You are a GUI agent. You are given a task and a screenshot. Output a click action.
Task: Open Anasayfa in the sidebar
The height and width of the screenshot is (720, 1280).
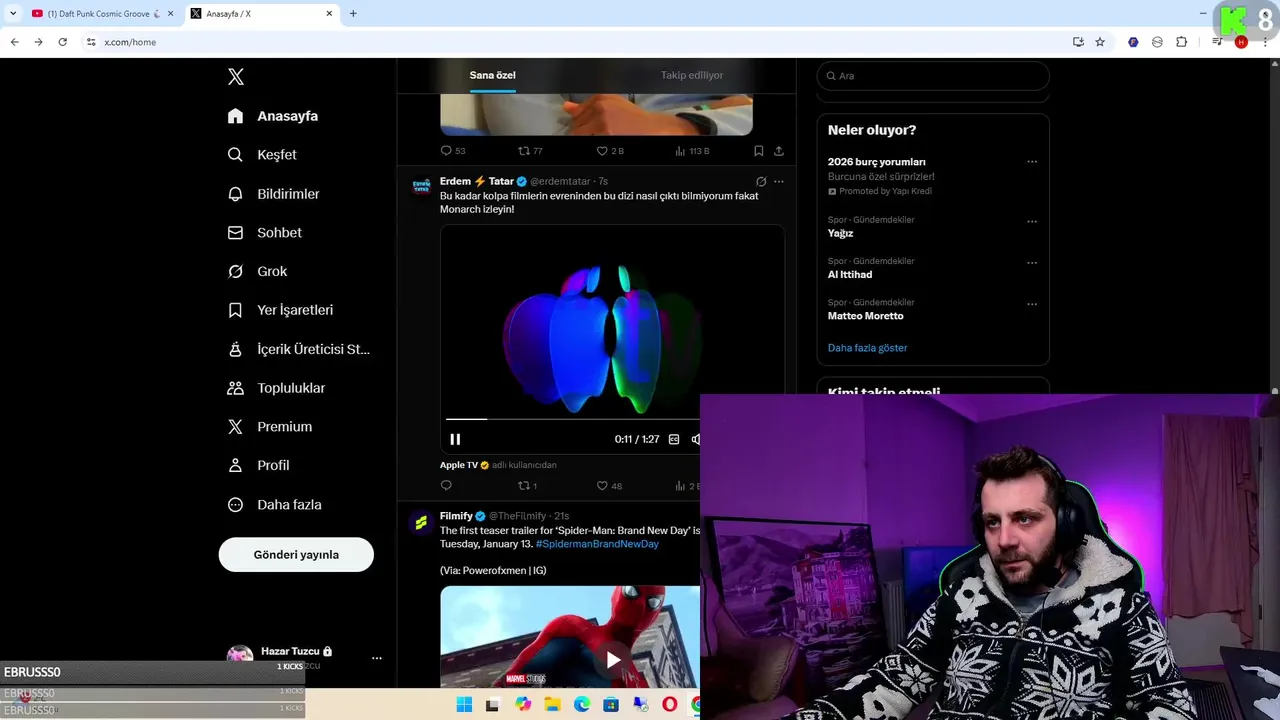coord(272,116)
